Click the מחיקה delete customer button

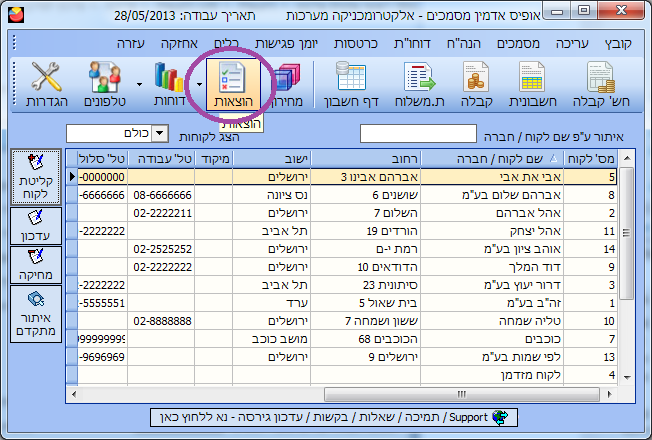coord(36,265)
